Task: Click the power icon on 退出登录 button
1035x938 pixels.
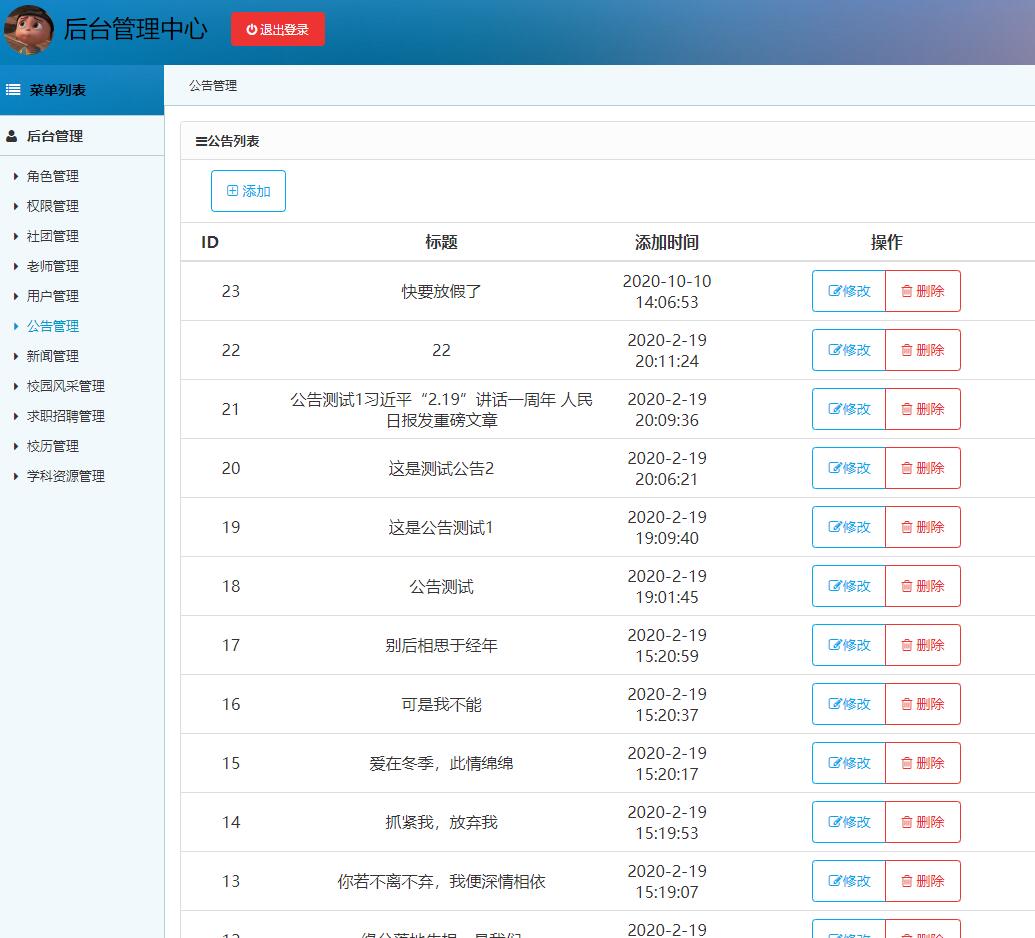Action: pos(249,29)
